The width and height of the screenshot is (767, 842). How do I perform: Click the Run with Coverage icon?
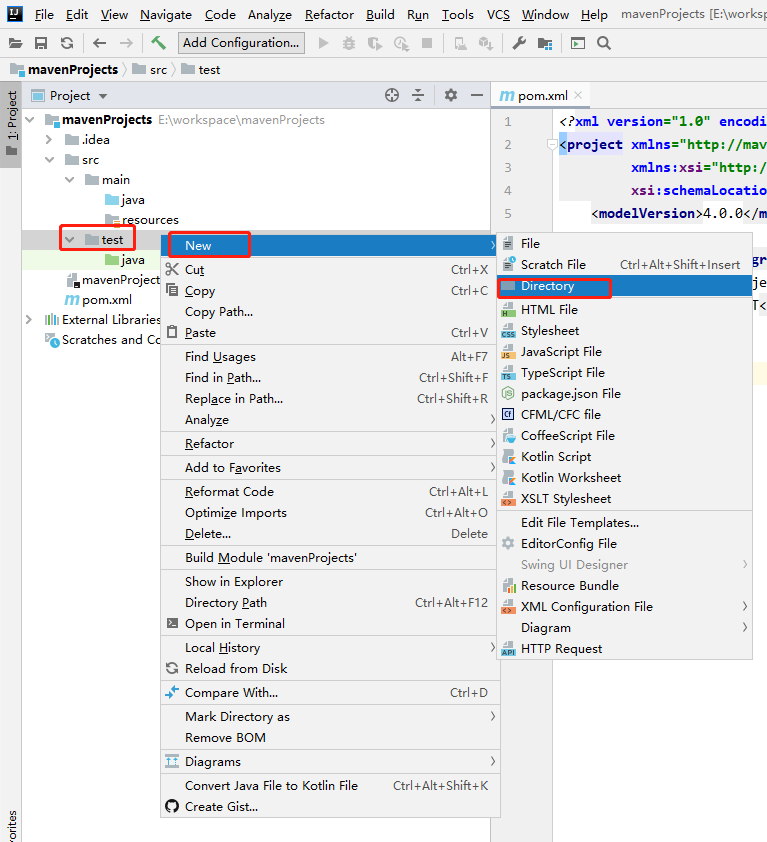pyautogui.click(x=375, y=43)
